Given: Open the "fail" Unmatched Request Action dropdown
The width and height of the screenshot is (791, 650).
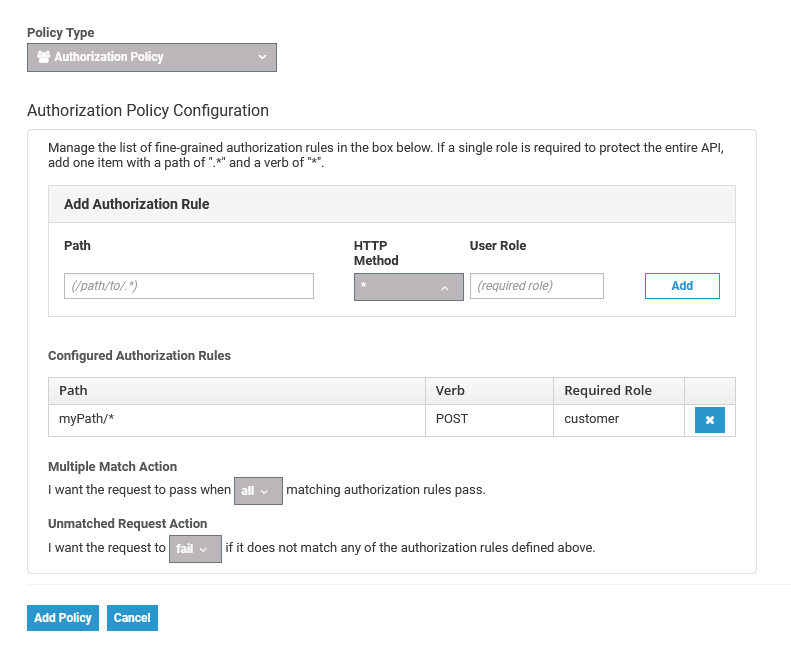Looking at the screenshot, I should tap(195, 549).
